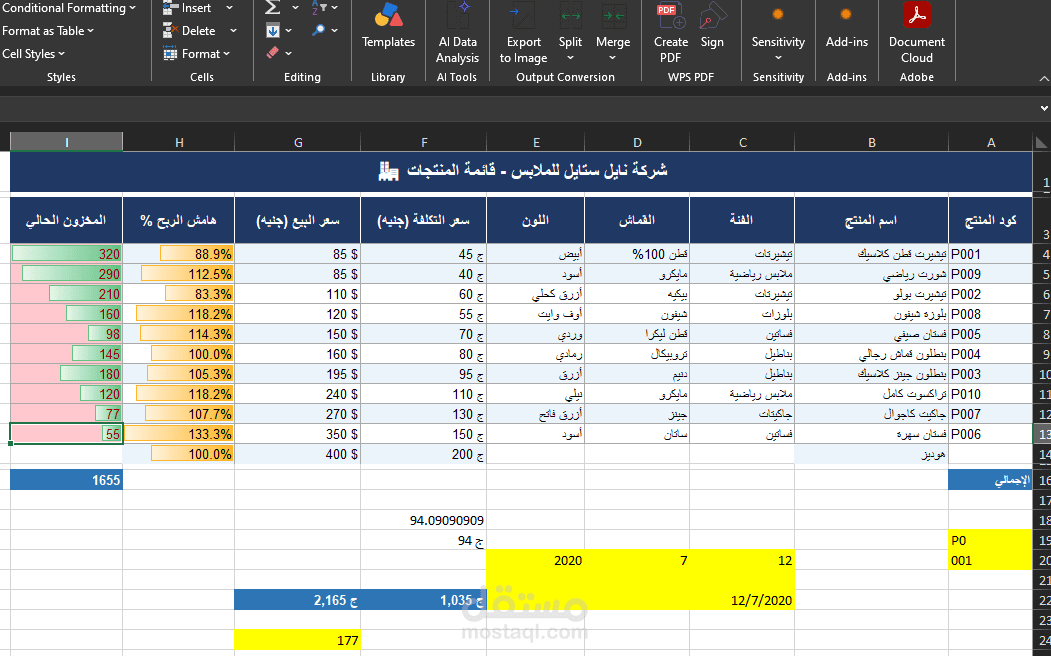Select the cell containing P001
This screenshot has height=656, width=1051.
pyautogui.click(x=991, y=254)
